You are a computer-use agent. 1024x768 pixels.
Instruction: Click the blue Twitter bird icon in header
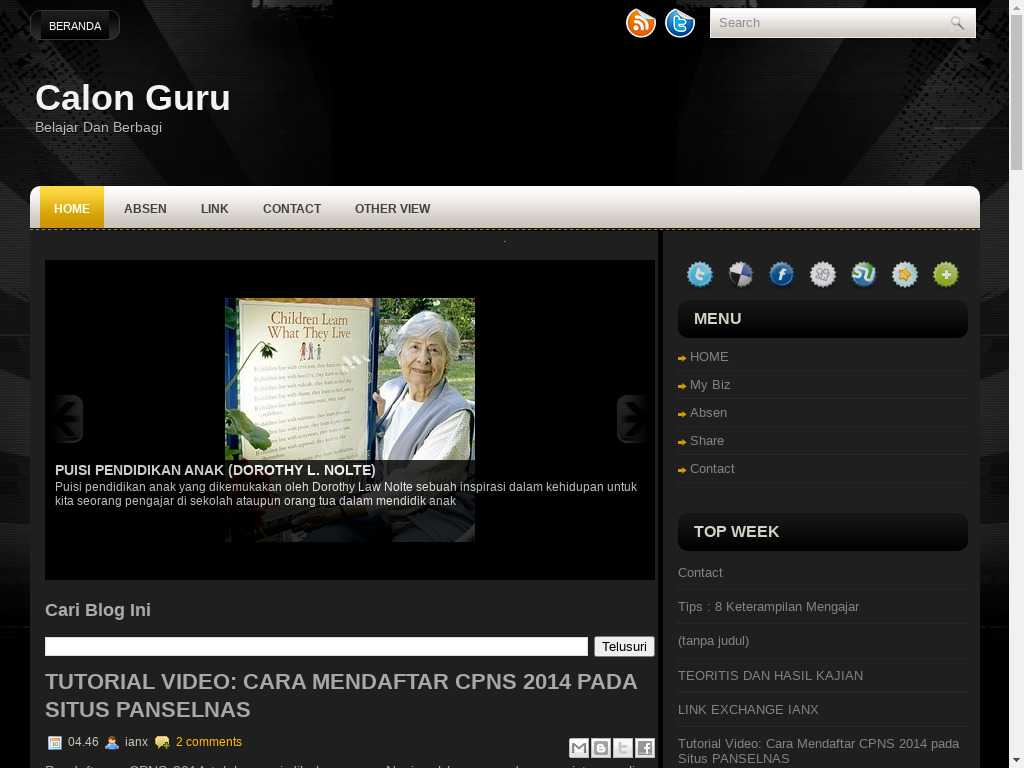pyautogui.click(x=680, y=23)
